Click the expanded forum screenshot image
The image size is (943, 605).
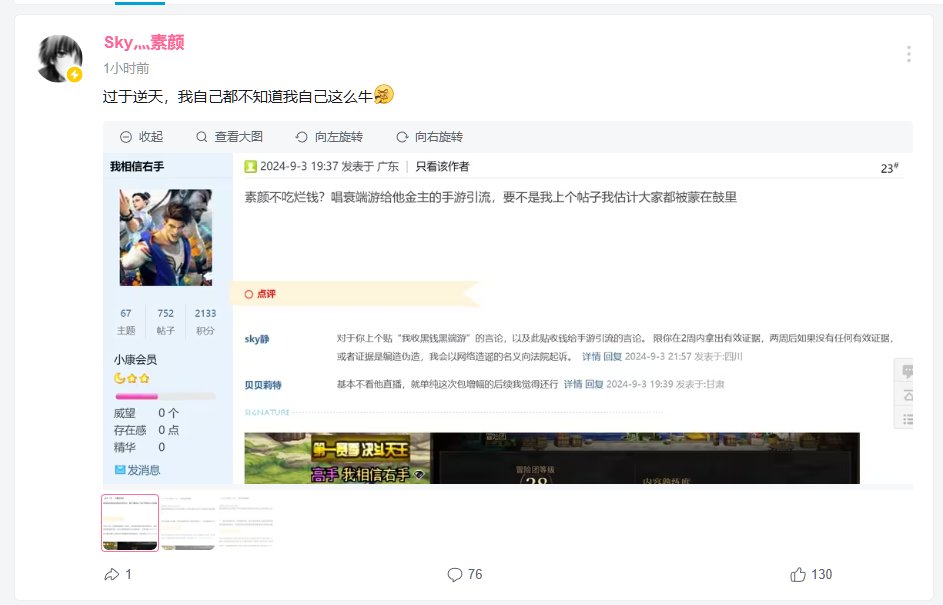pyautogui.click(x=508, y=318)
